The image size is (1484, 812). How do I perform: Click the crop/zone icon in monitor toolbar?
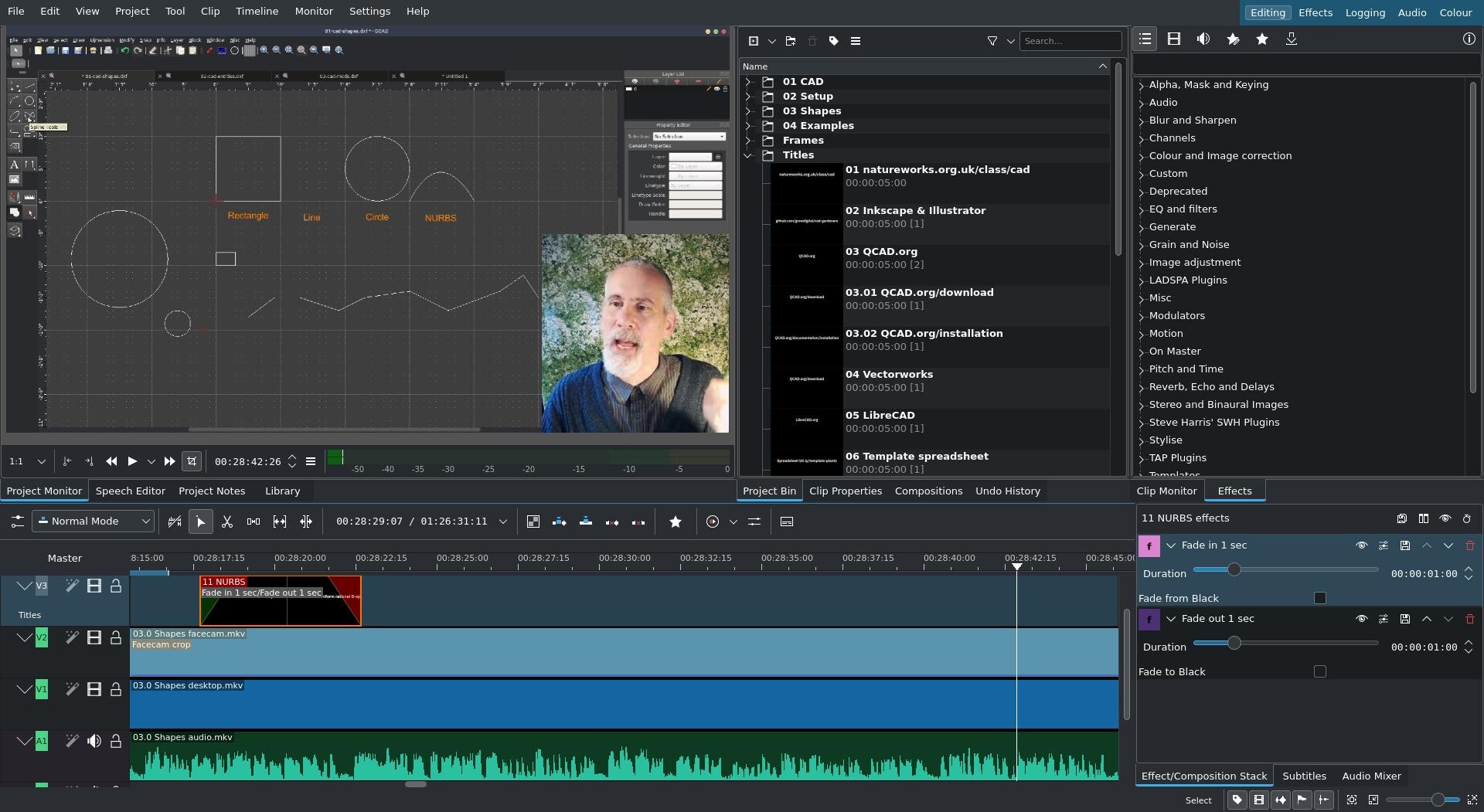(192, 461)
